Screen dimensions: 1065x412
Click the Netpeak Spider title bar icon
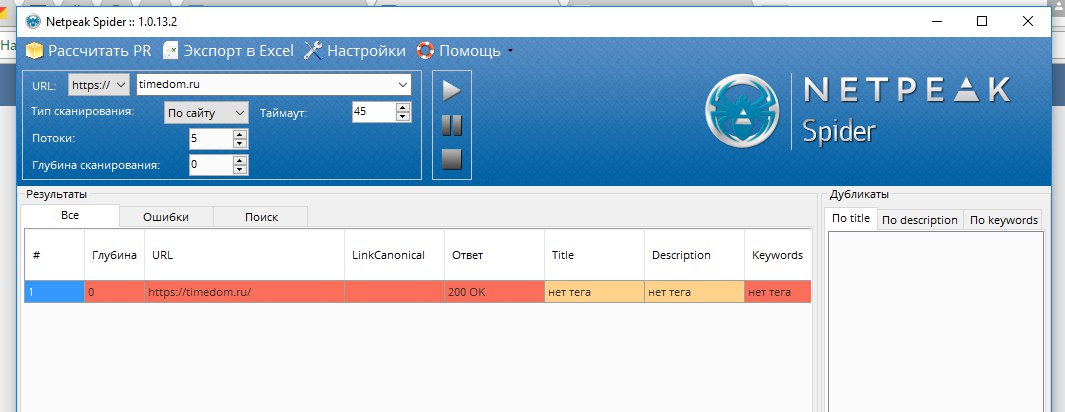tap(33, 22)
